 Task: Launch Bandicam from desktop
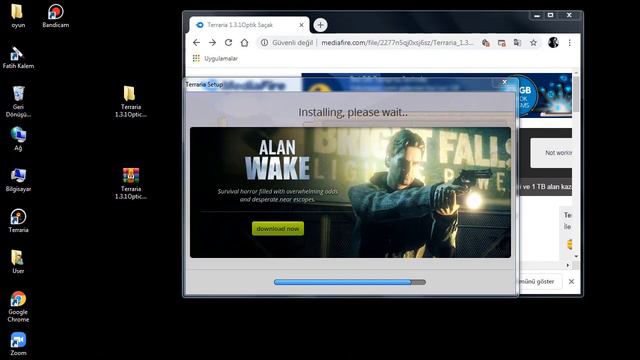coord(56,16)
